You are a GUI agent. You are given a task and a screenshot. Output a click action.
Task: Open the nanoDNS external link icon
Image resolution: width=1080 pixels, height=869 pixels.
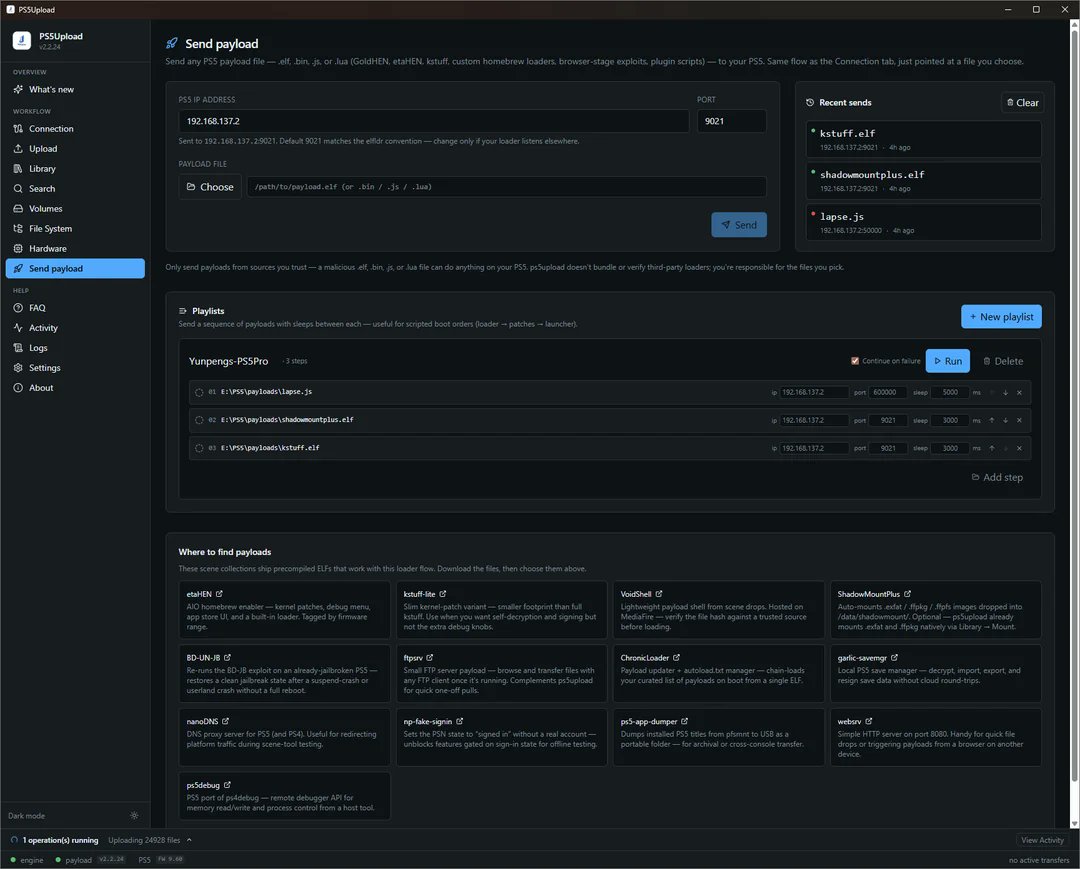(225, 721)
